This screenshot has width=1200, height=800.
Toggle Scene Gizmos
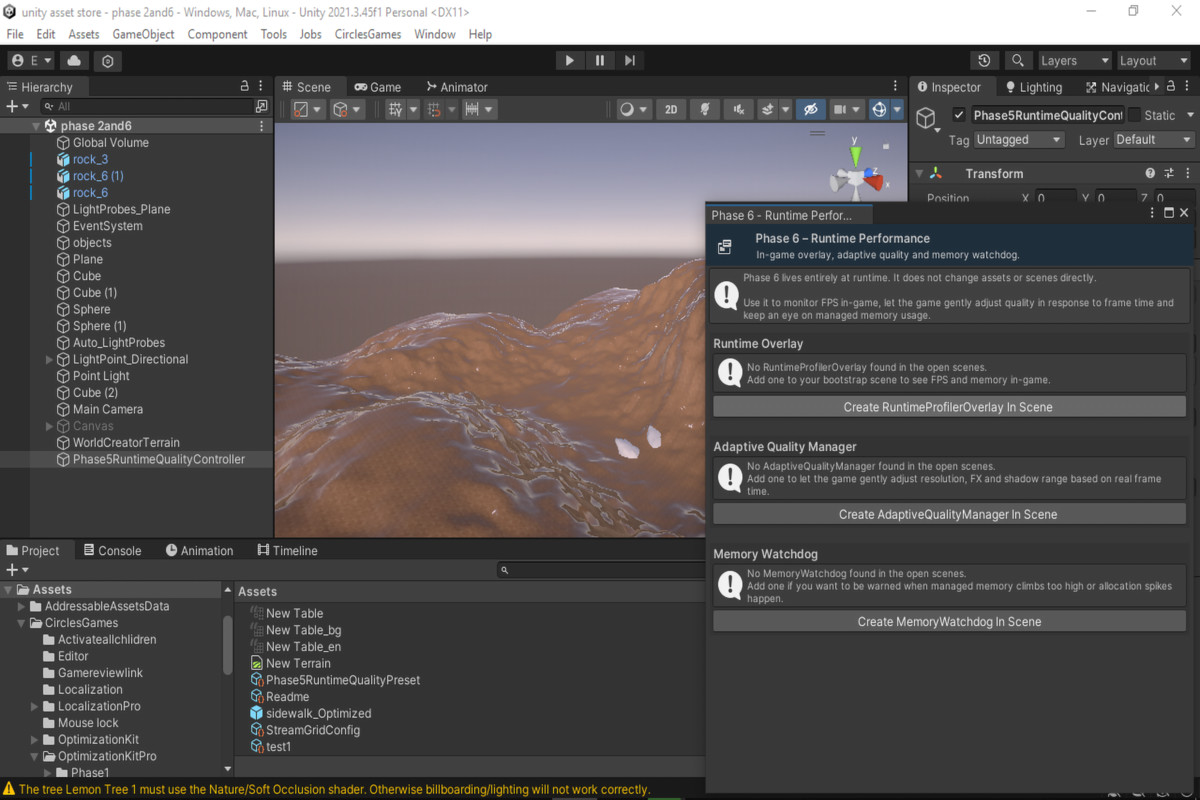point(879,110)
